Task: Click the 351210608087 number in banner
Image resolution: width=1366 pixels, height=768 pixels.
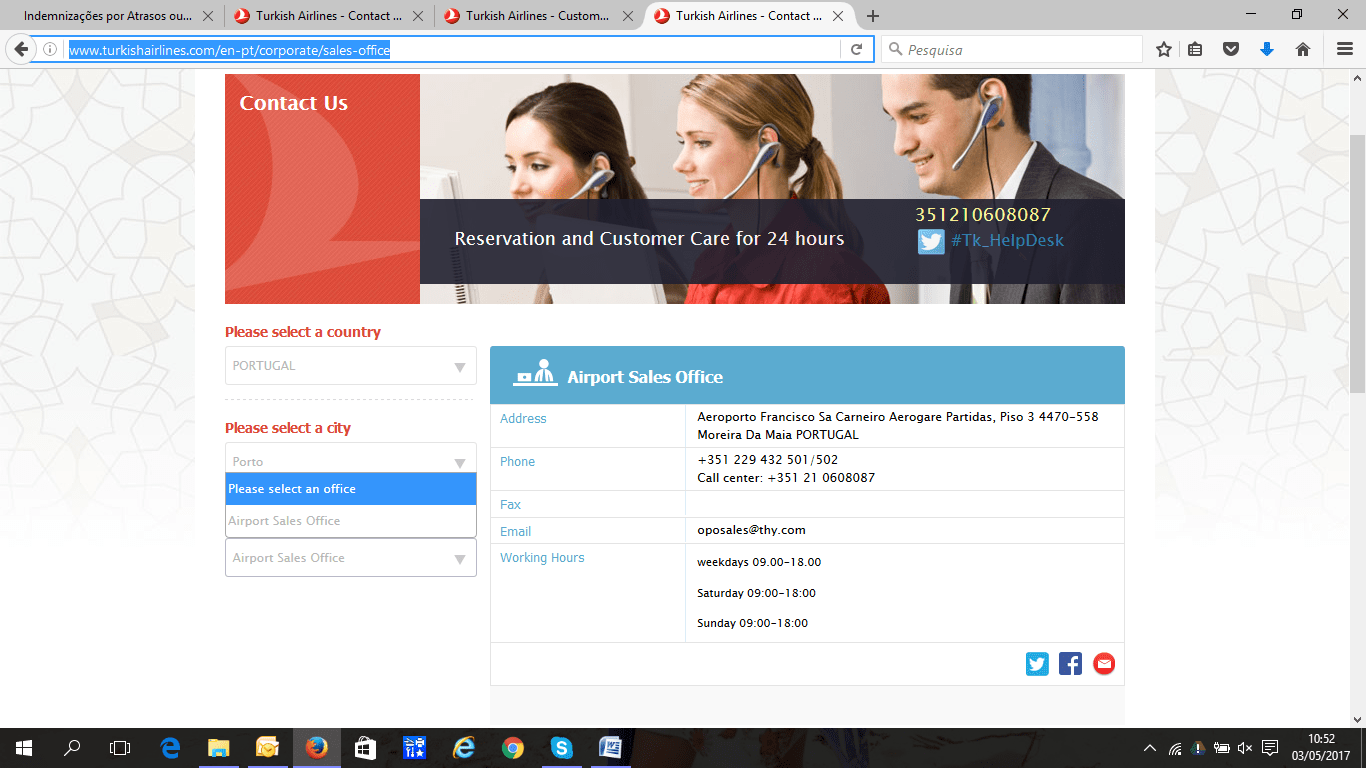Action: click(983, 215)
